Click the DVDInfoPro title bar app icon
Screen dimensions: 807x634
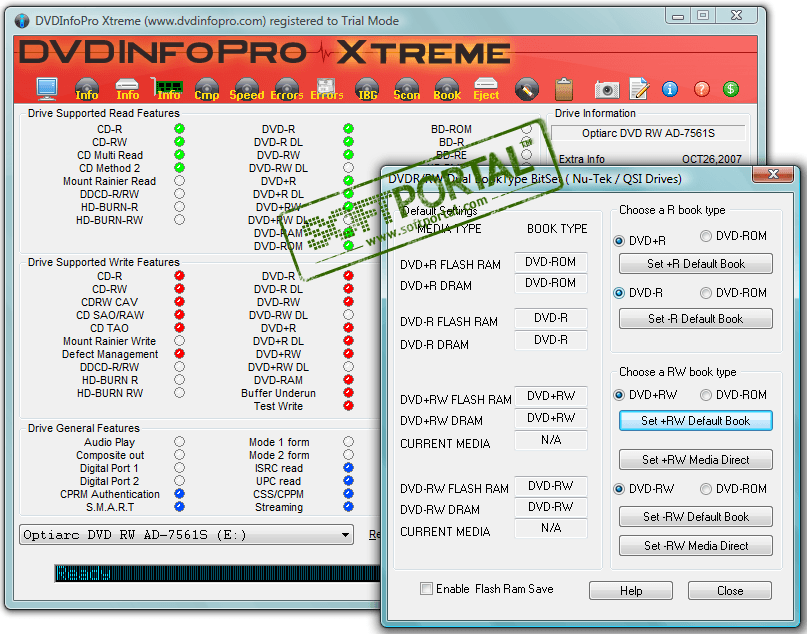click(22, 21)
